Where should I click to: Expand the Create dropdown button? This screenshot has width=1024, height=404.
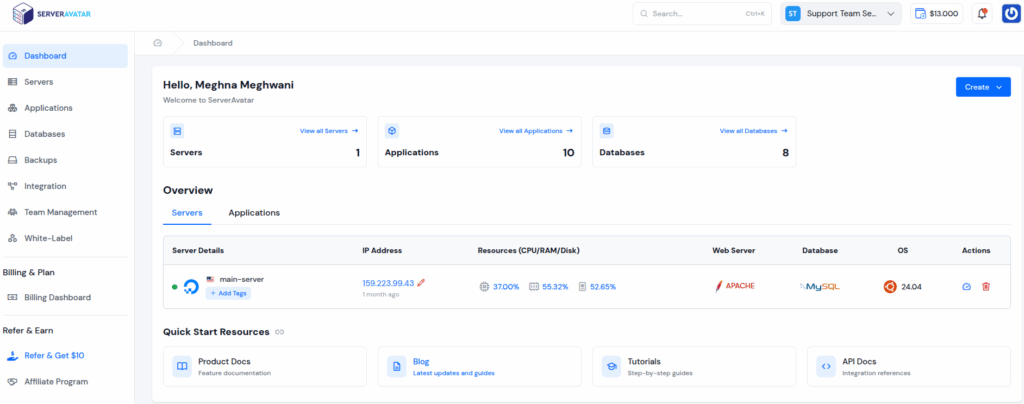982,87
